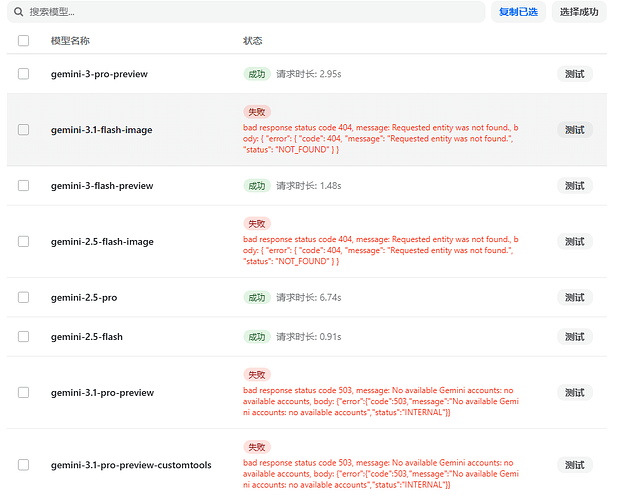
Task: Run 测试 for gemini-3.1-pro-preview-customtools
Action: pyautogui.click(x=575, y=465)
